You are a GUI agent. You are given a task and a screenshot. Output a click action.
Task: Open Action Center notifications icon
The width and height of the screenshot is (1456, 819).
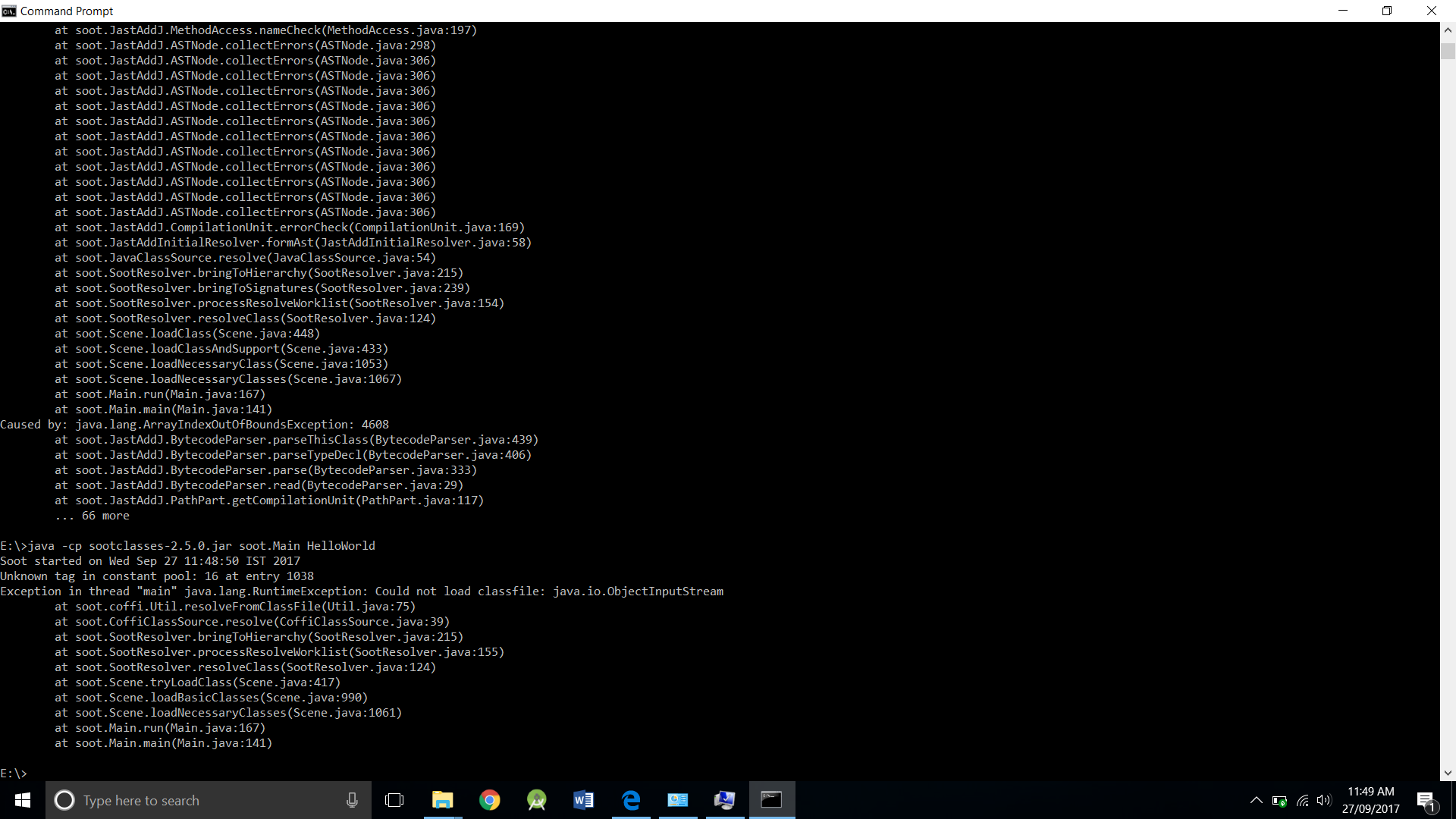1426,800
